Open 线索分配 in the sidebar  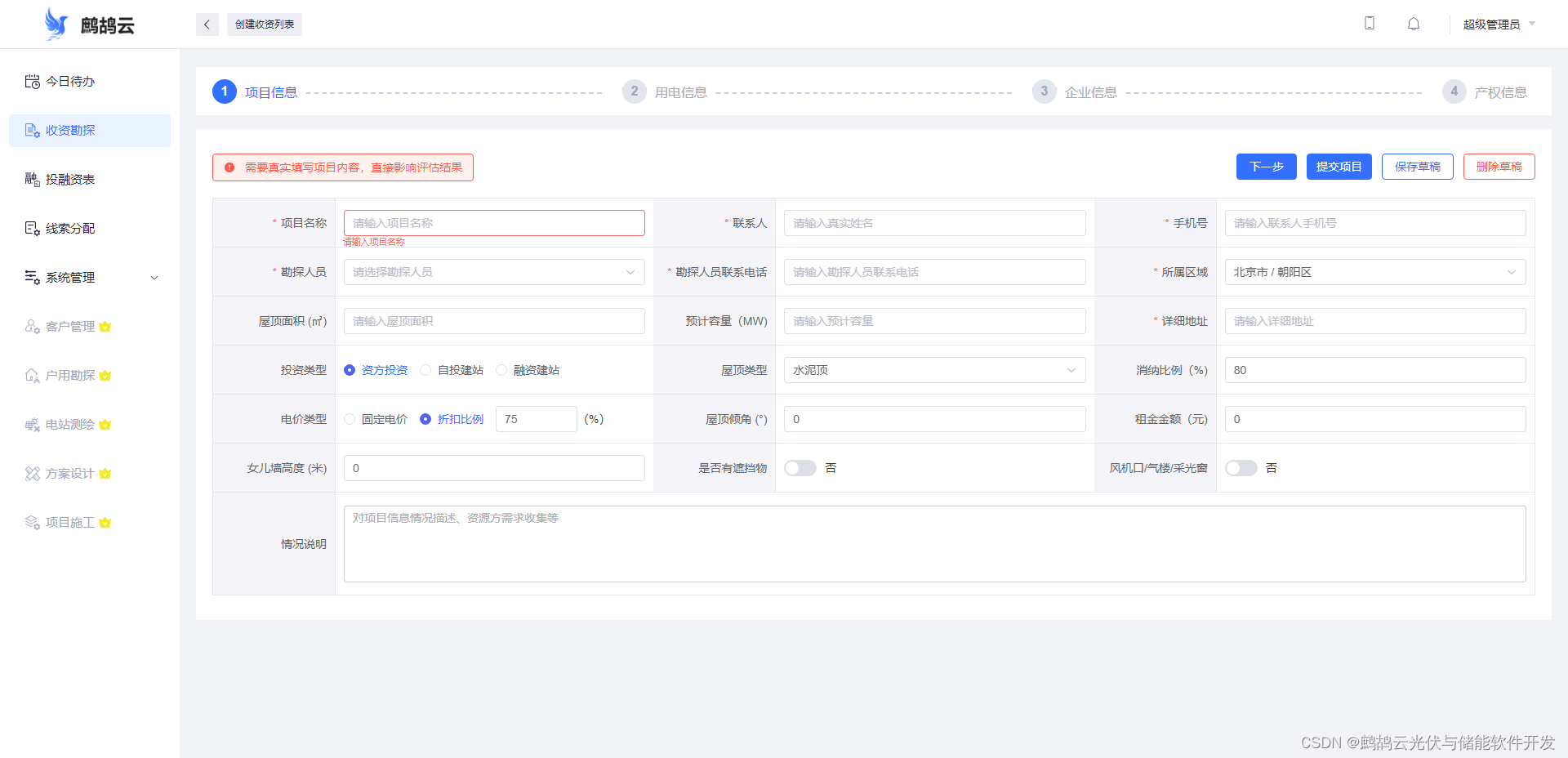click(x=90, y=229)
